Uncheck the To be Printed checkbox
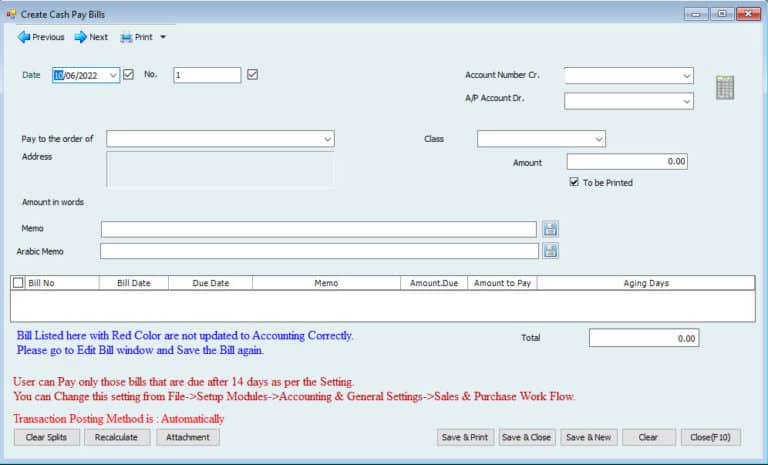This screenshot has width=768, height=465. (x=574, y=182)
